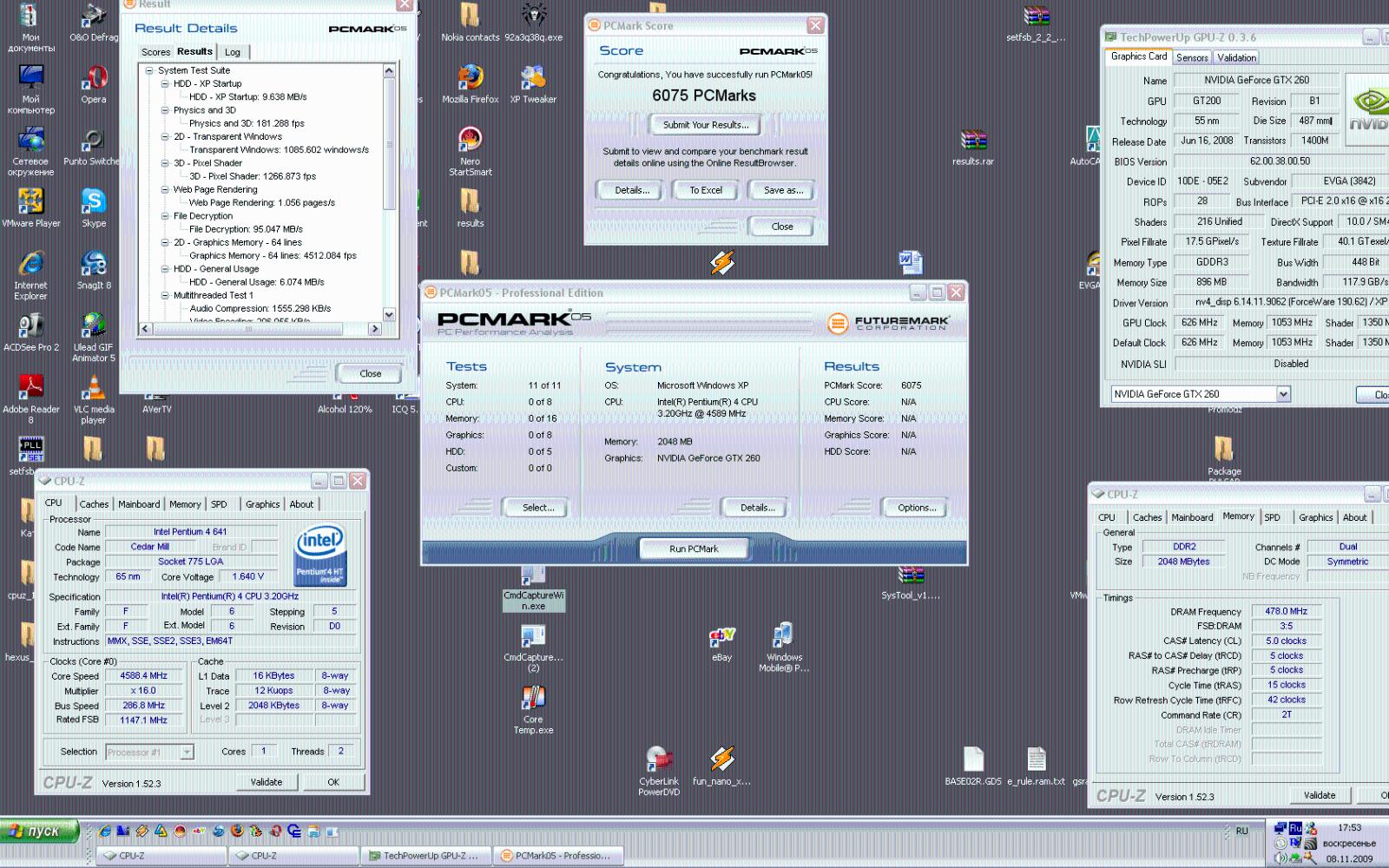Click Validate in the left CPU-Z window
The height and width of the screenshot is (868, 1389).
(267, 782)
